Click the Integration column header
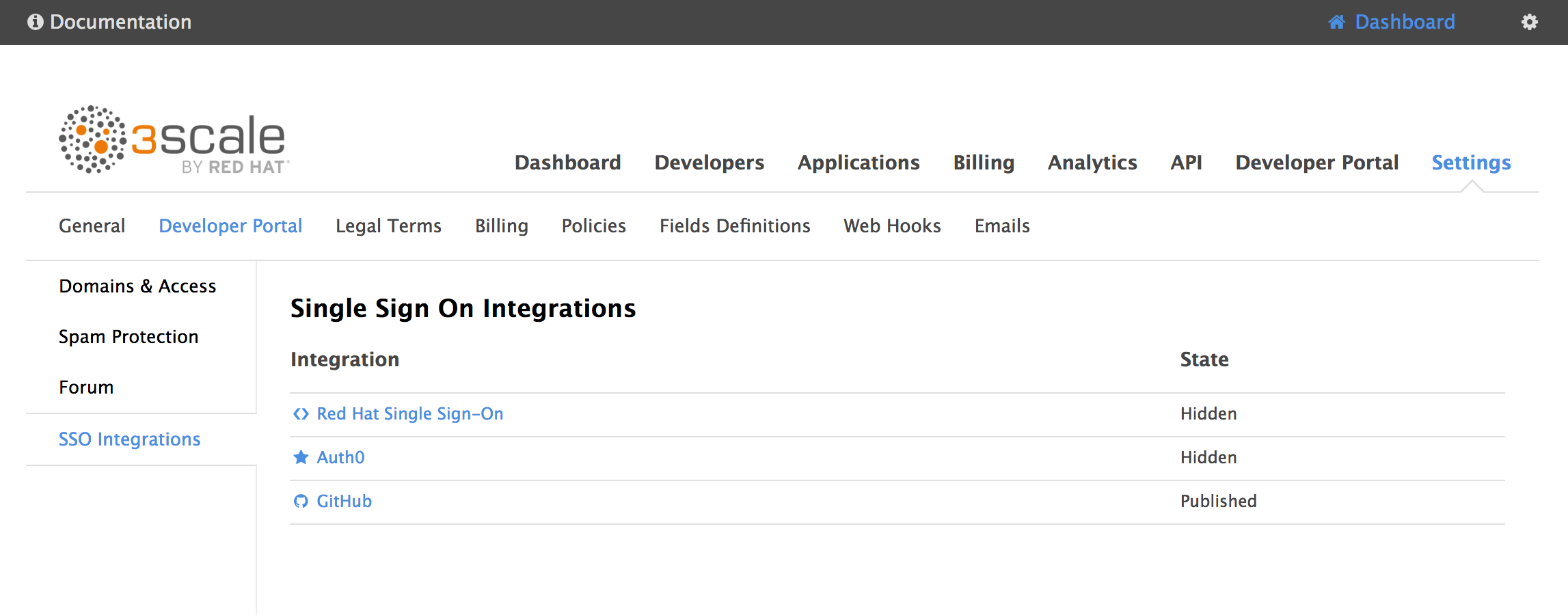The height and width of the screenshot is (615, 1568). click(x=344, y=359)
